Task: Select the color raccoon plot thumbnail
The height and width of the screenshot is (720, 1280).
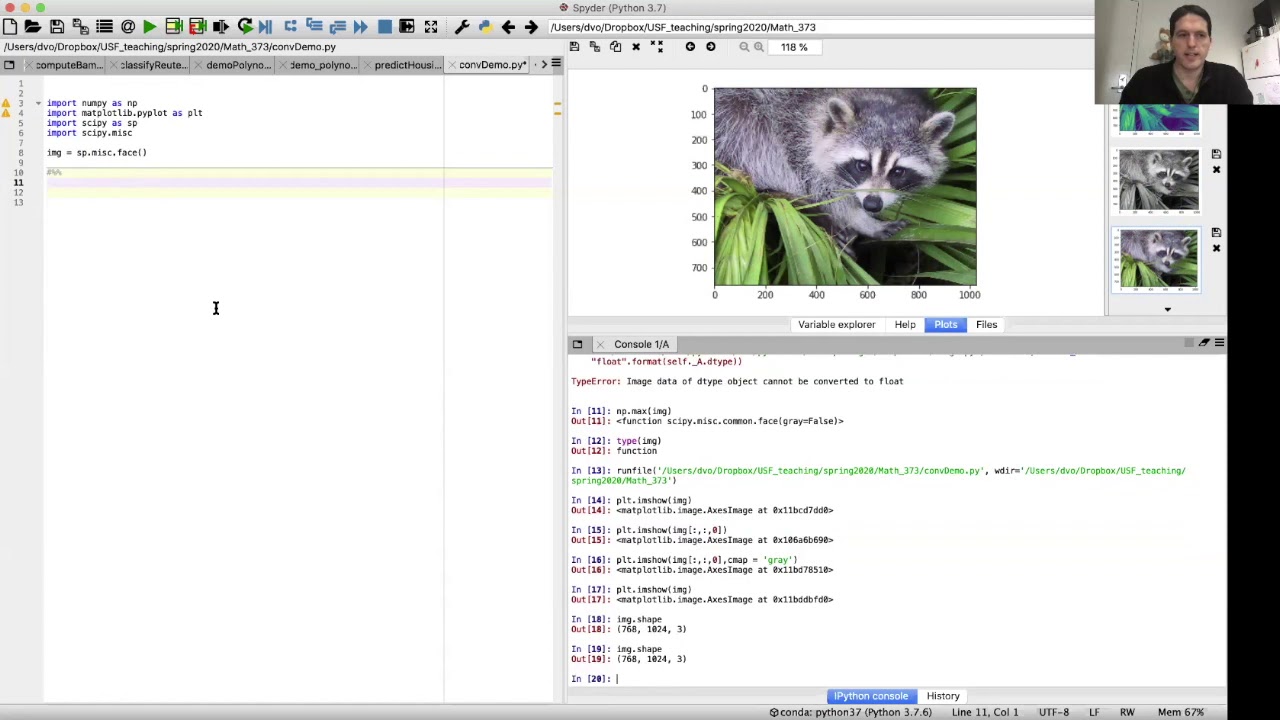Action: [x=1158, y=260]
